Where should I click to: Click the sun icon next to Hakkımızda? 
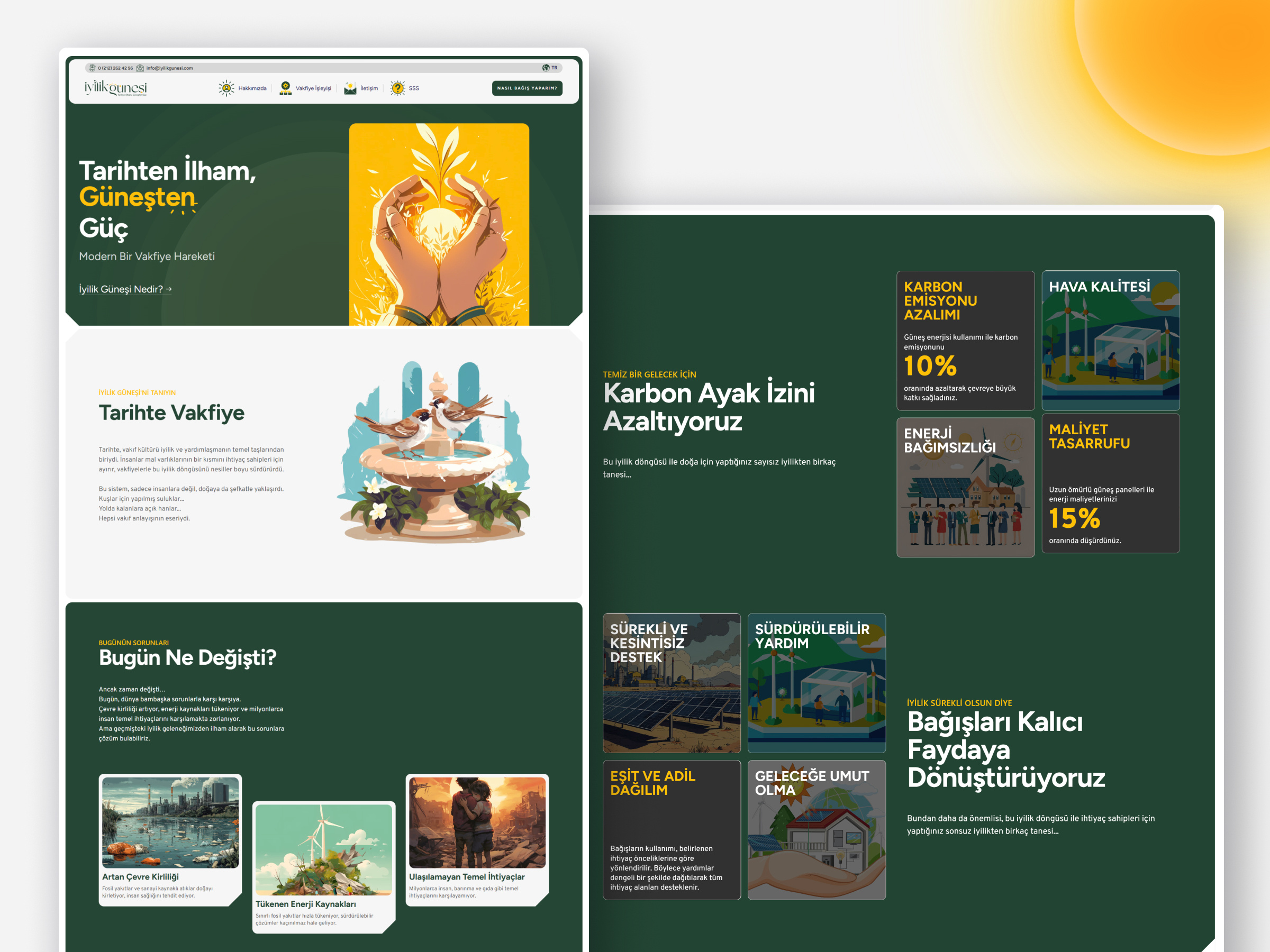[x=226, y=88]
